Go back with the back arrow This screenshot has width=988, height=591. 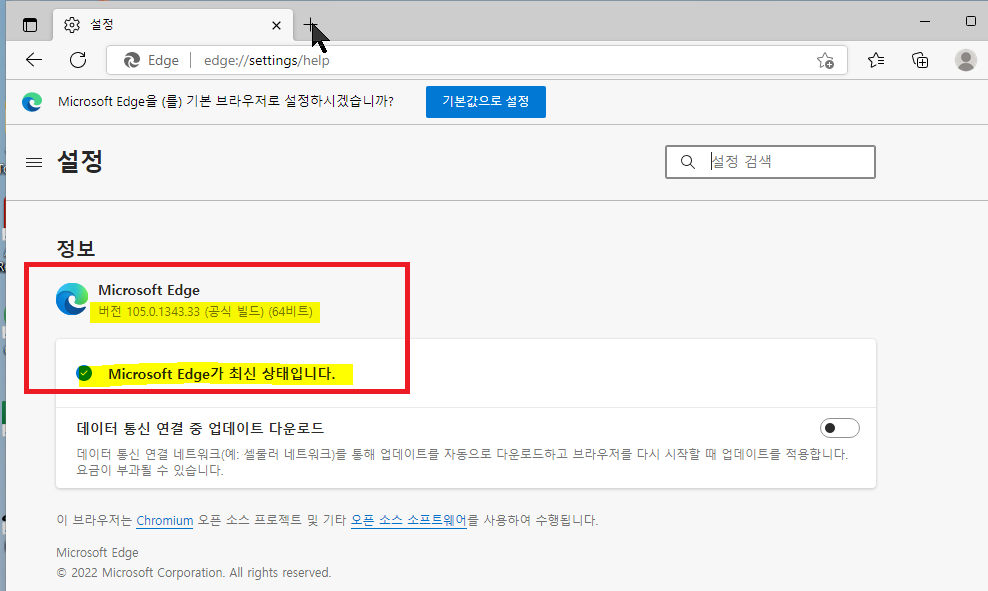click(34, 60)
